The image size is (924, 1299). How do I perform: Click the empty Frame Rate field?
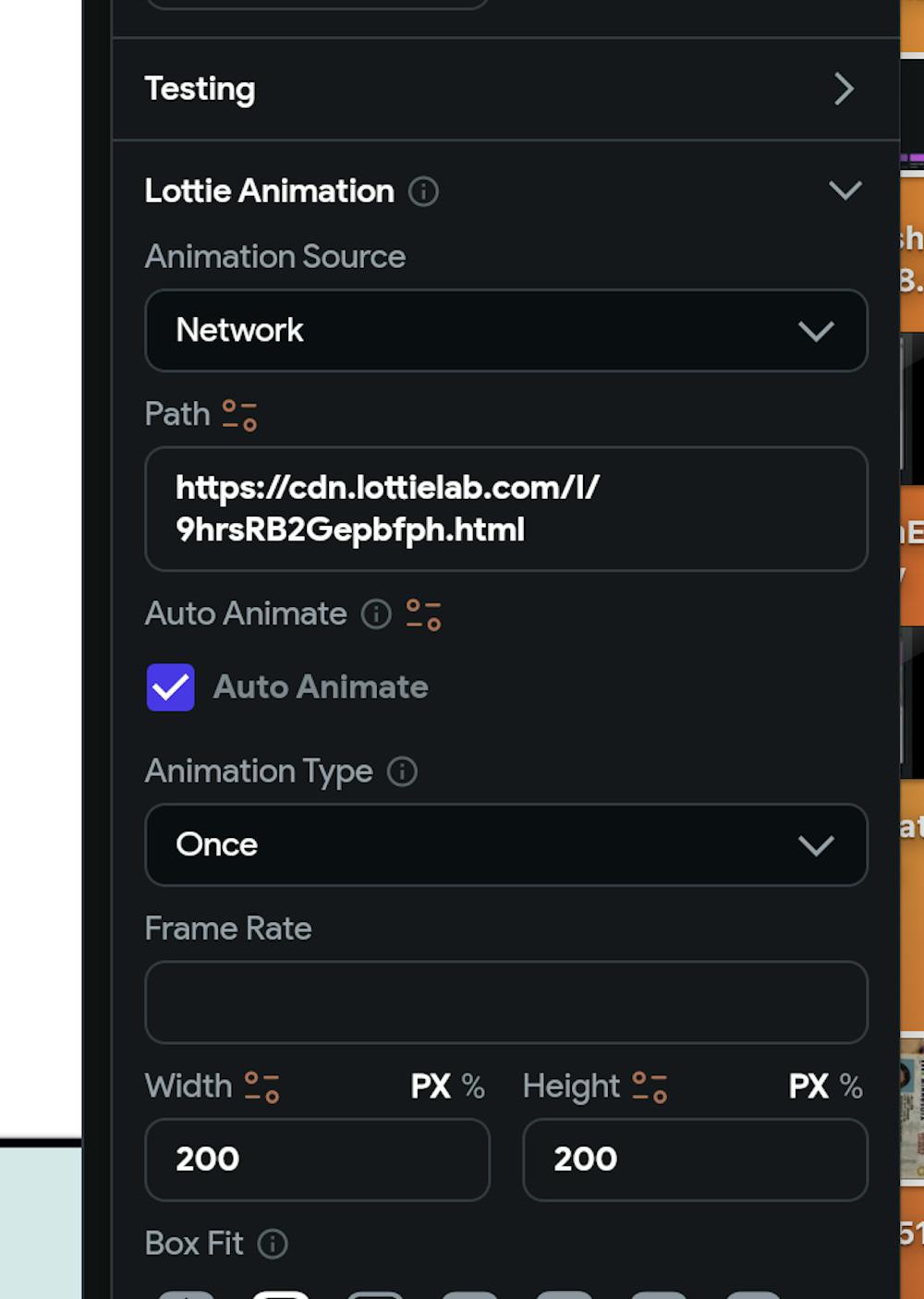506,1002
